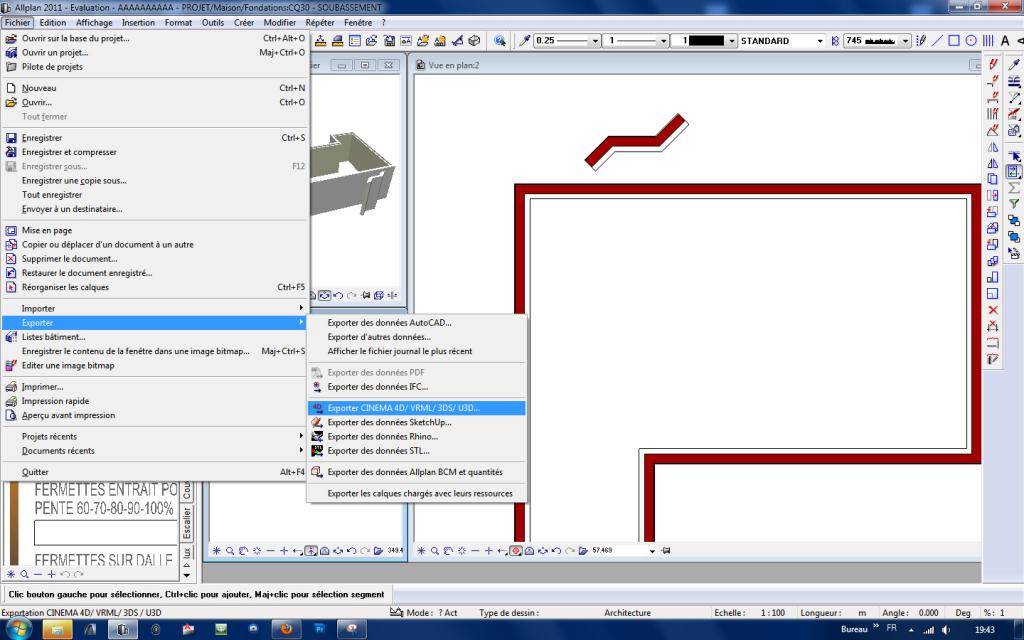Click the minus zoom-out icon in plan view toolbar
This screenshot has width=1024, height=640.
tap(475, 551)
